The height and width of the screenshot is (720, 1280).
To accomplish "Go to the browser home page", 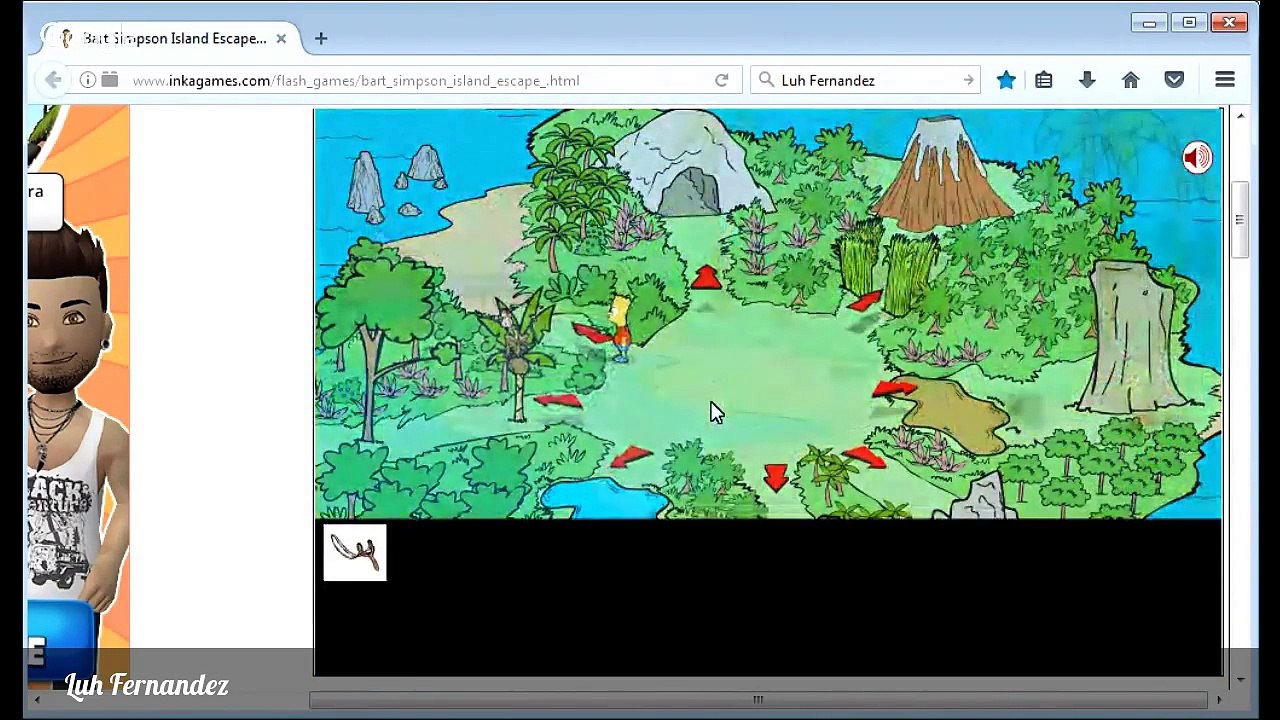I will [1131, 80].
